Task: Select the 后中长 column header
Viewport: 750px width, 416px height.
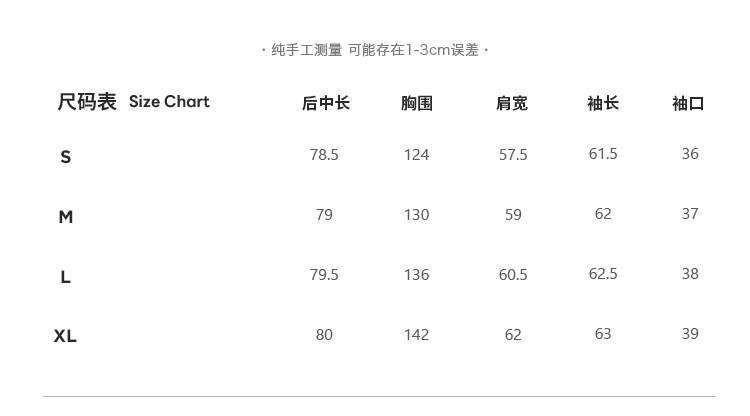Action: click(x=325, y=103)
